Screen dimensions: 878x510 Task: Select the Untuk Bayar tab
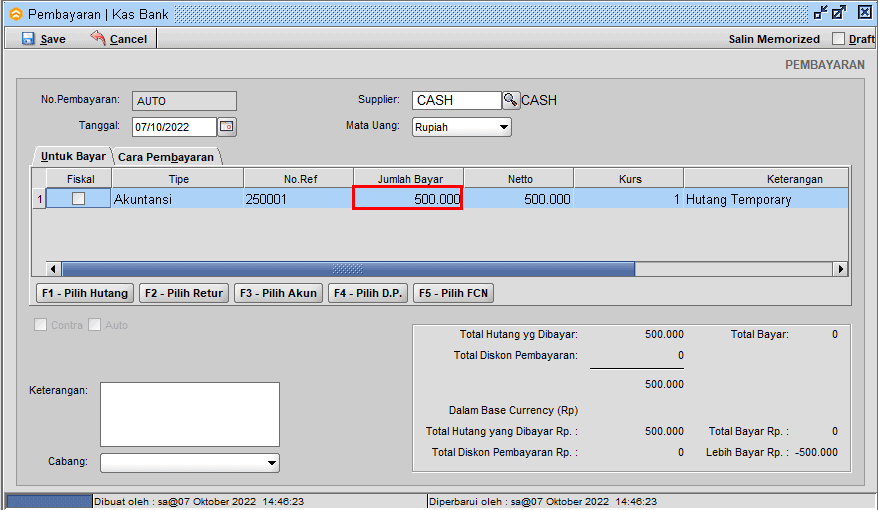[72, 157]
